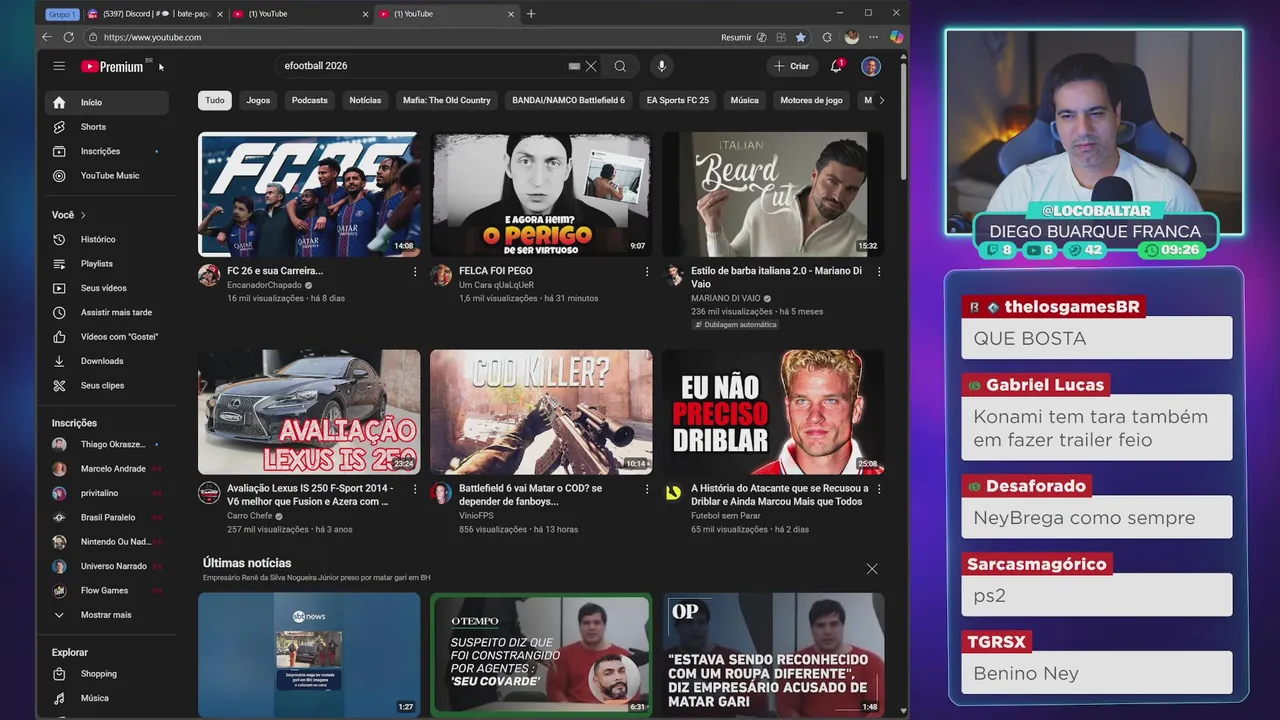This screenshot has height=720, width=1280.
Task: Select the Motores de jogo chip
Action: click(811, 100)
